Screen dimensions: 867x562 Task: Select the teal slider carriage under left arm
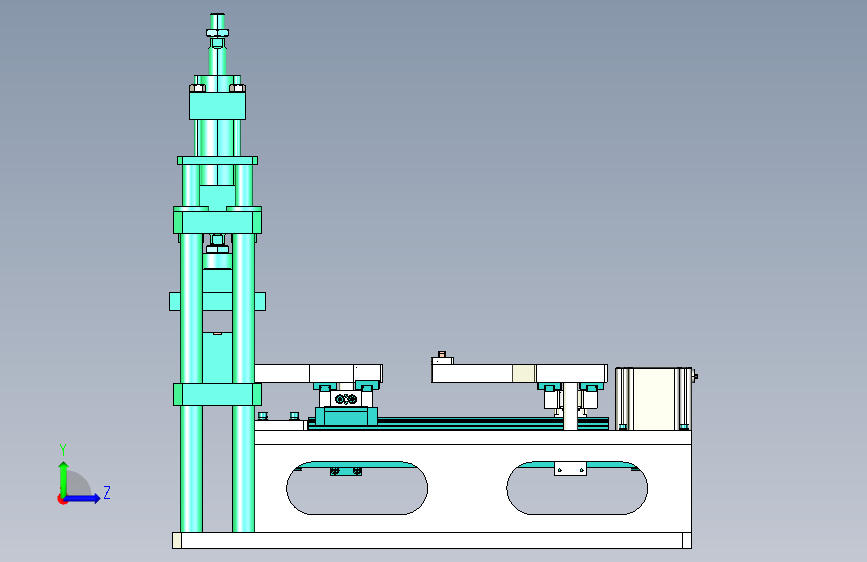(x=346, y=416)
